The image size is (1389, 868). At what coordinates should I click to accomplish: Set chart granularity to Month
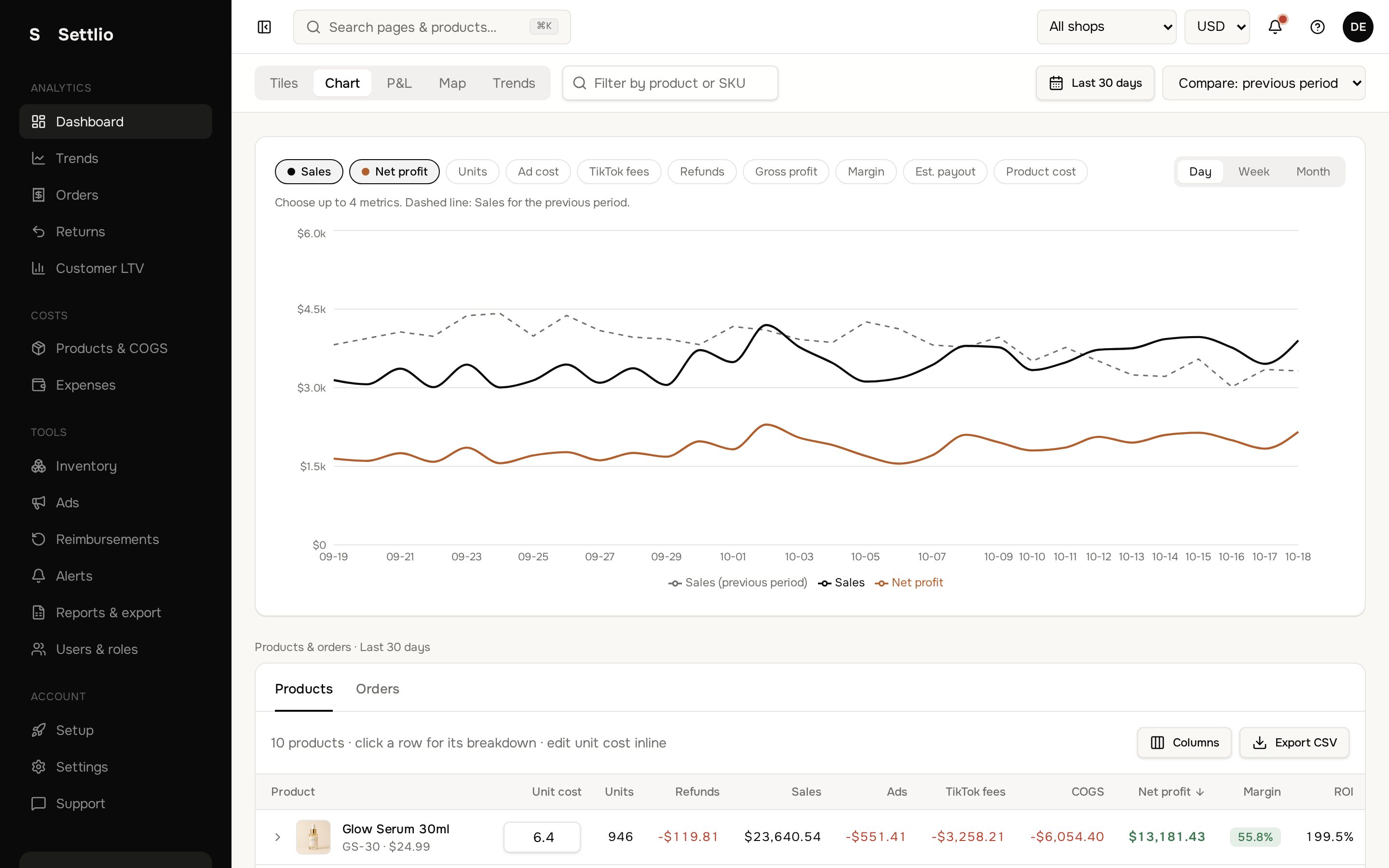1313,172
